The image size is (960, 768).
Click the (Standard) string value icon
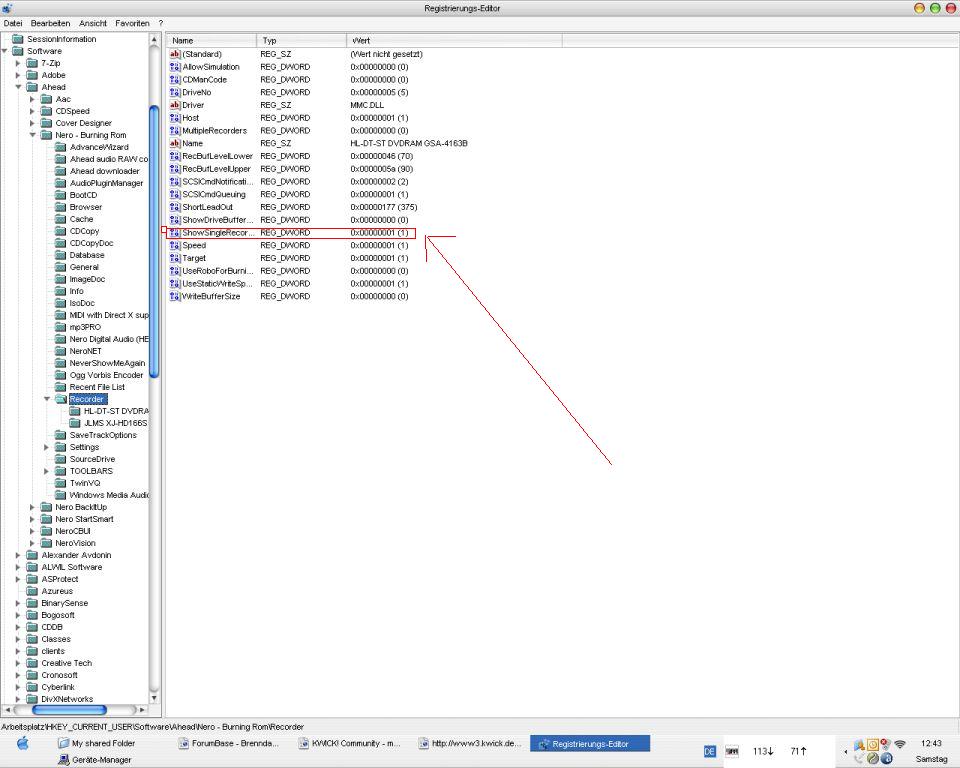pyautogui.click(x=174, y=54)
